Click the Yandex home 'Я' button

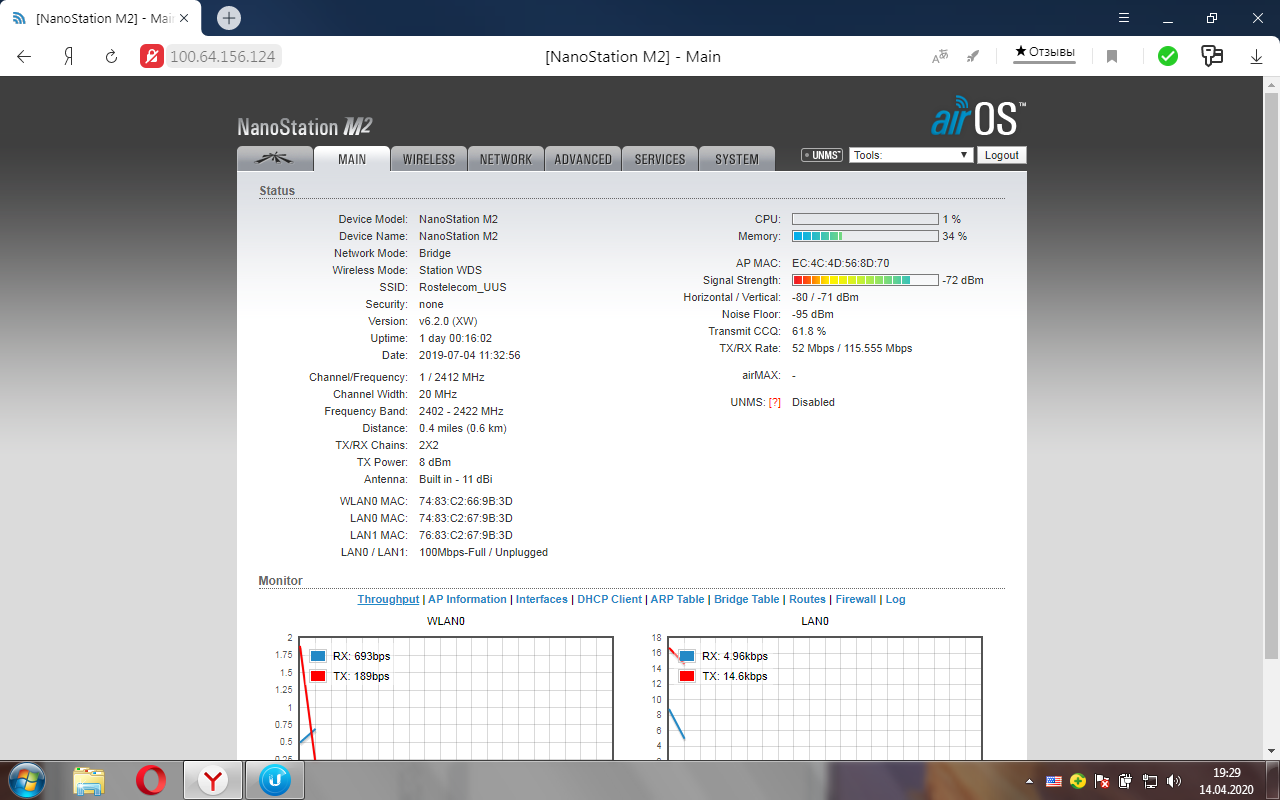click(68, 56)
